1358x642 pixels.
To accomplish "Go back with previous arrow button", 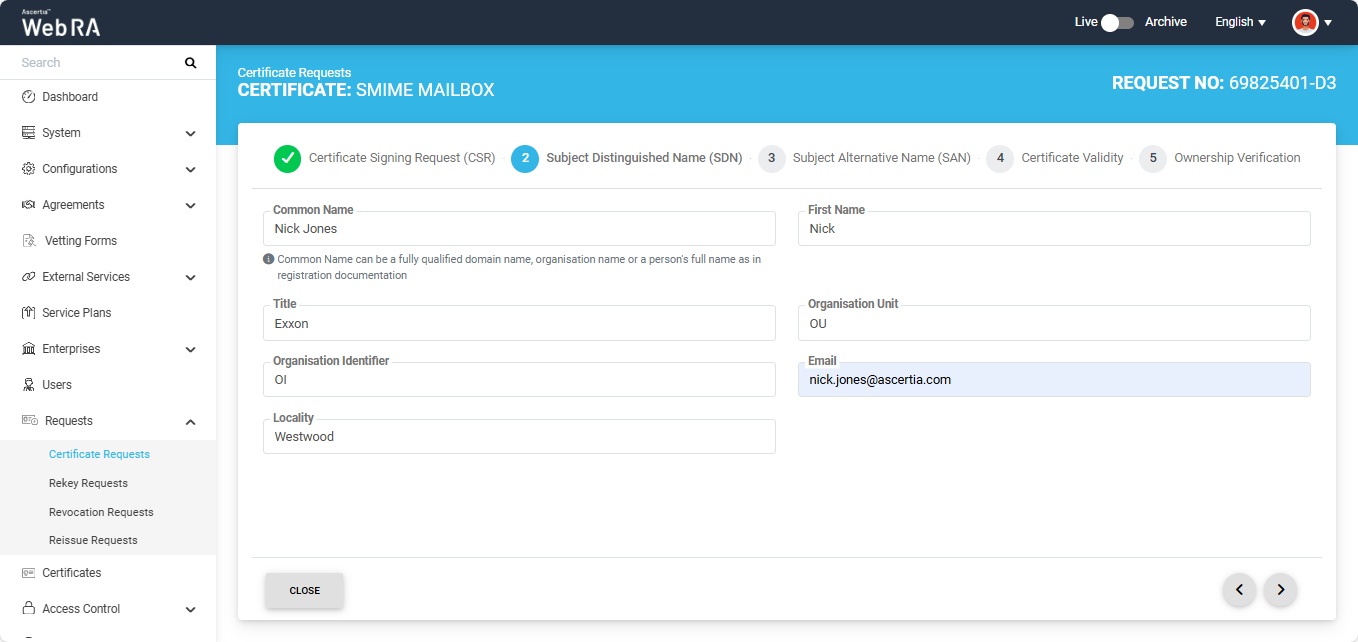I will pos(1239,590).
